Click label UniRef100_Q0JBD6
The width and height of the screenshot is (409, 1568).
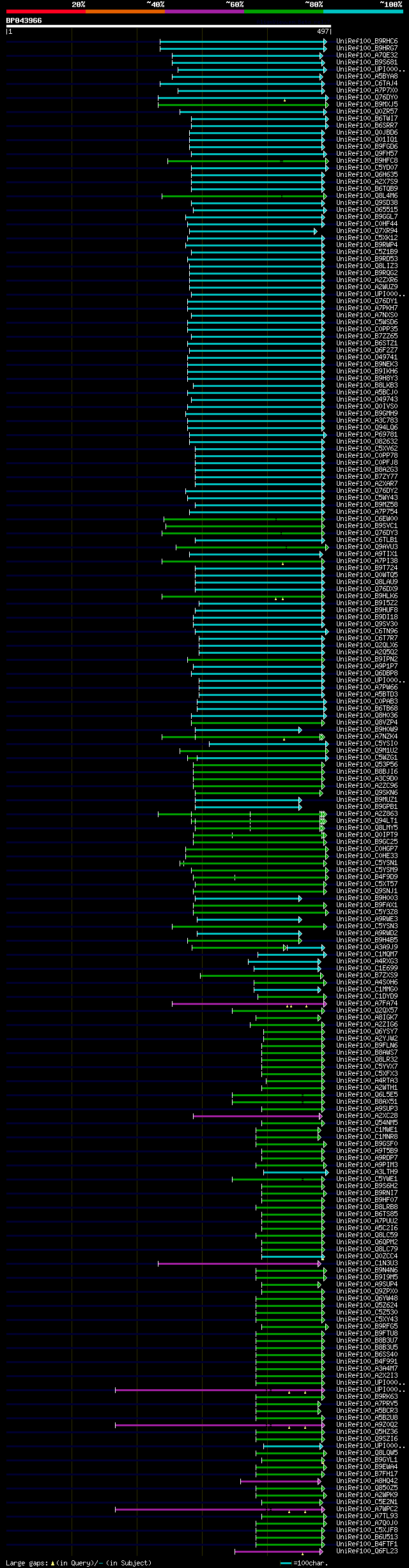coord(367,133)
